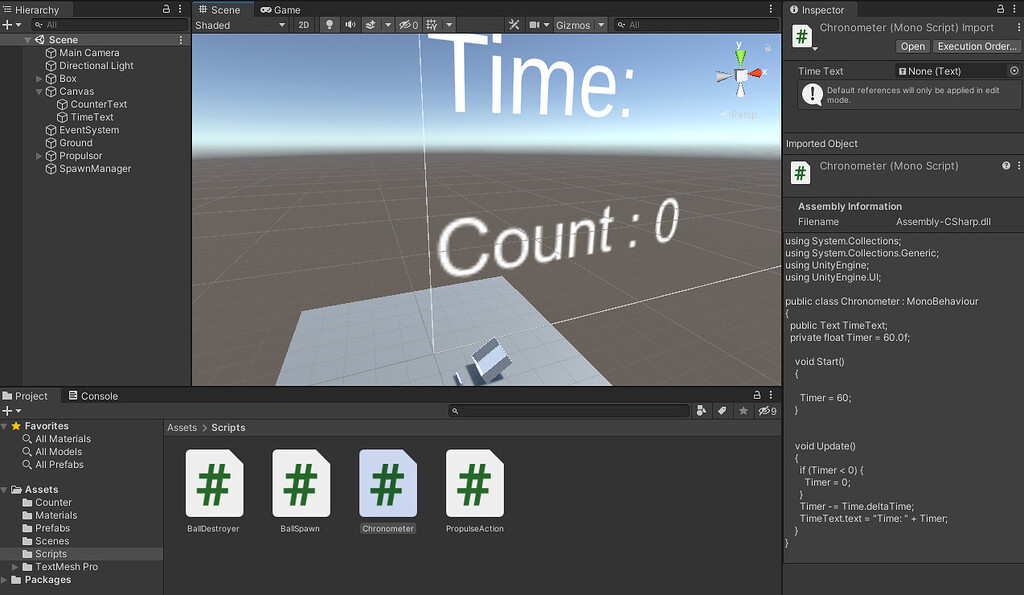Toggle hidden packages count eye icon

(x=765, y=411)
